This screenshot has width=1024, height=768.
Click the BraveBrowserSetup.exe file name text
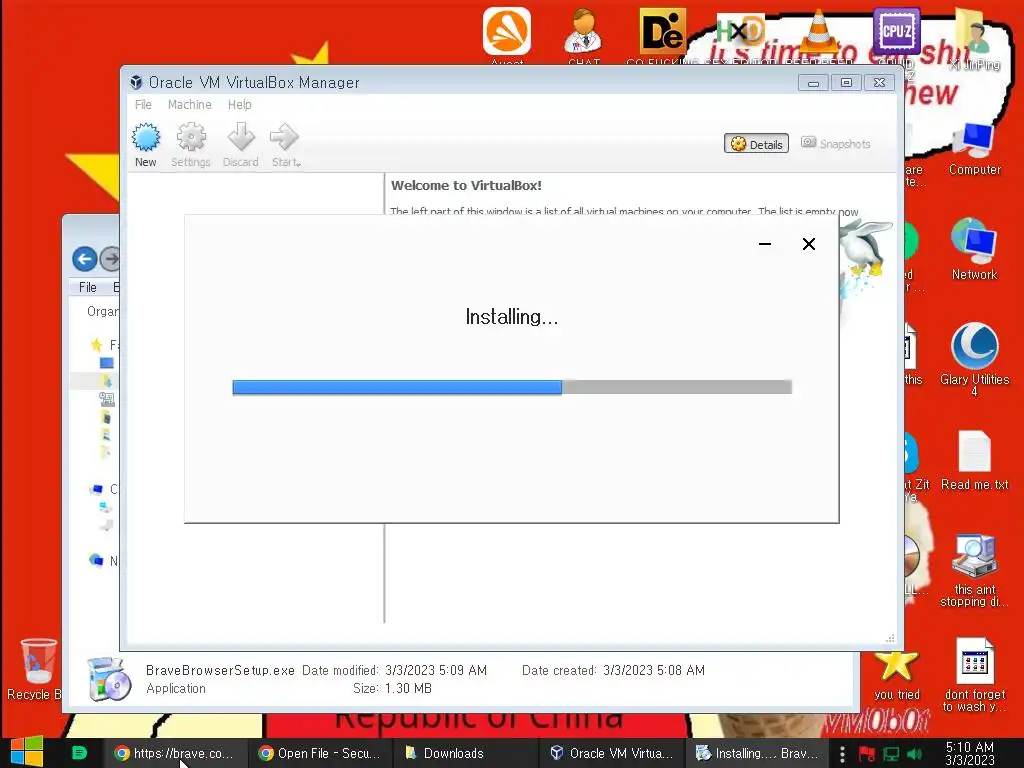point(220,671)
